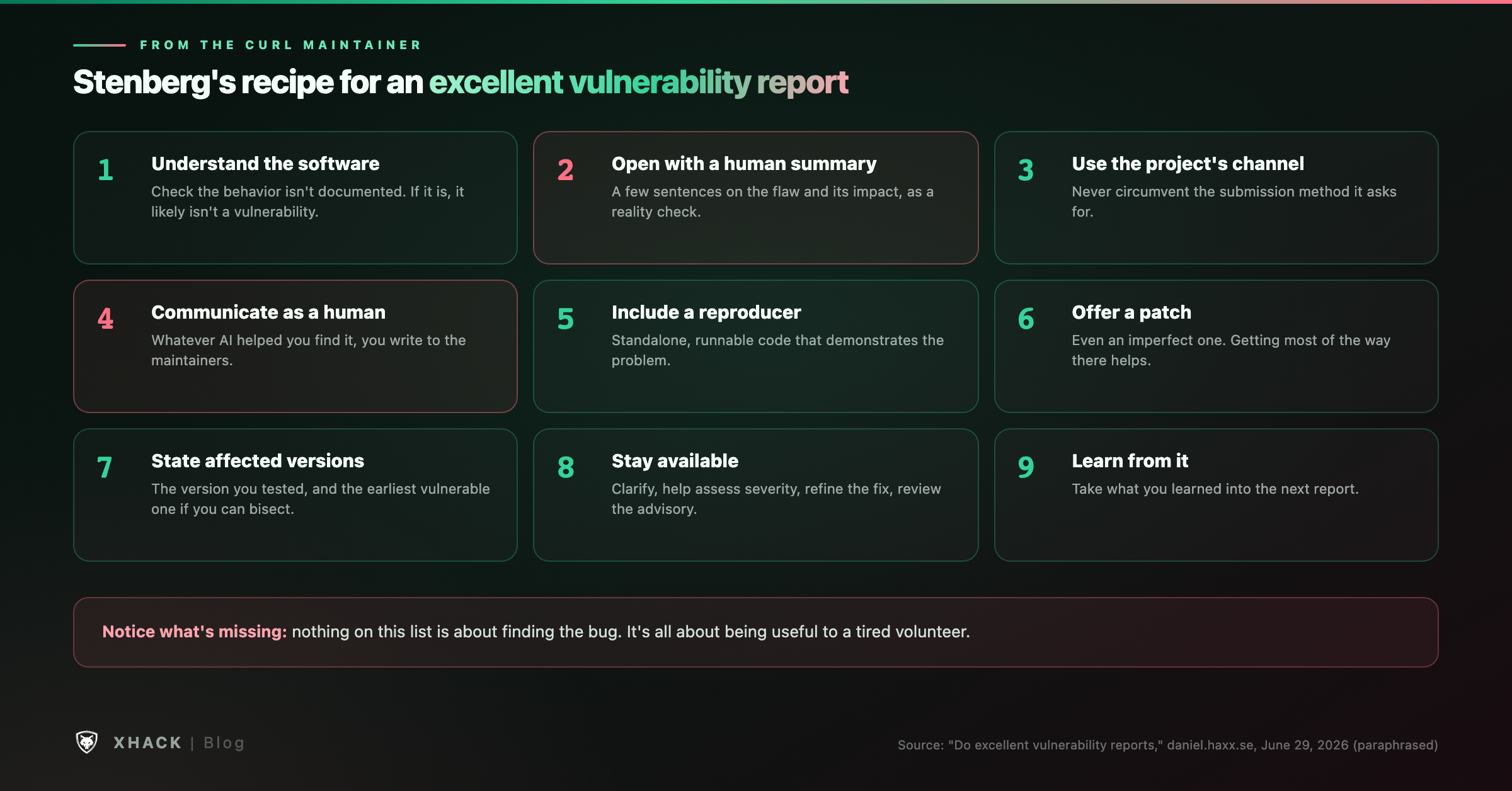1512x791 pixels.
Task: Click the 'XHACK' brand text
Action: [147, 743]
